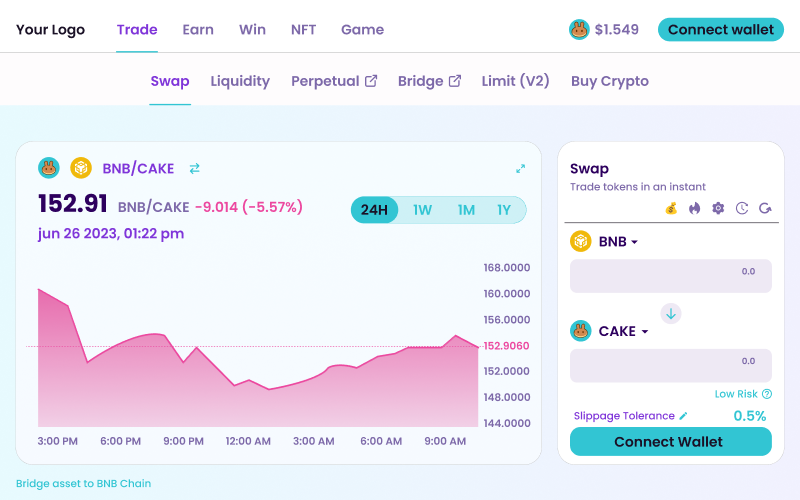Screen dimensions: 800x500
Task: Open the Earn menu
Action: (198, 30)
